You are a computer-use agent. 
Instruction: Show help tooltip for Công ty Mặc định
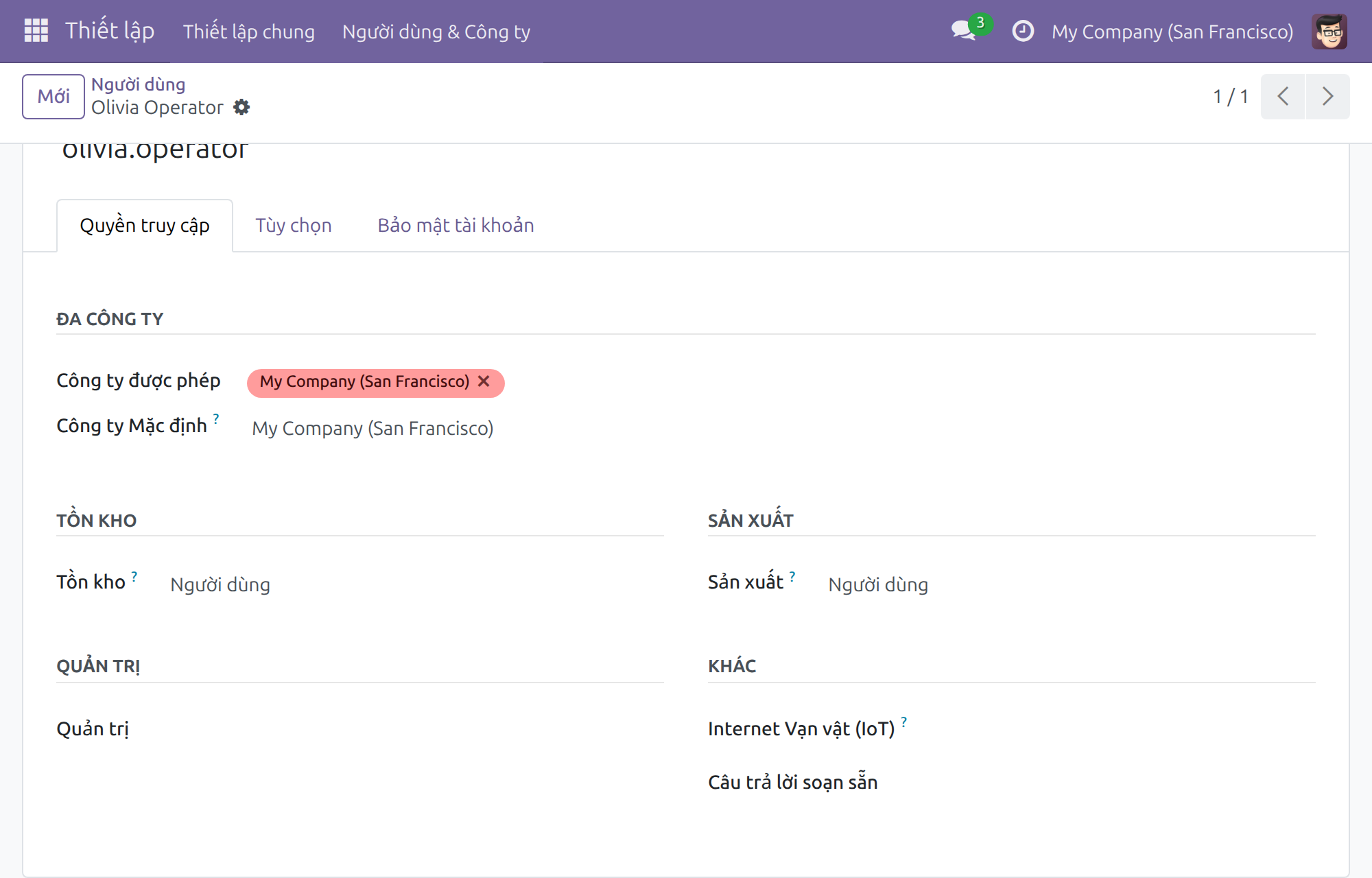[216, 418]
